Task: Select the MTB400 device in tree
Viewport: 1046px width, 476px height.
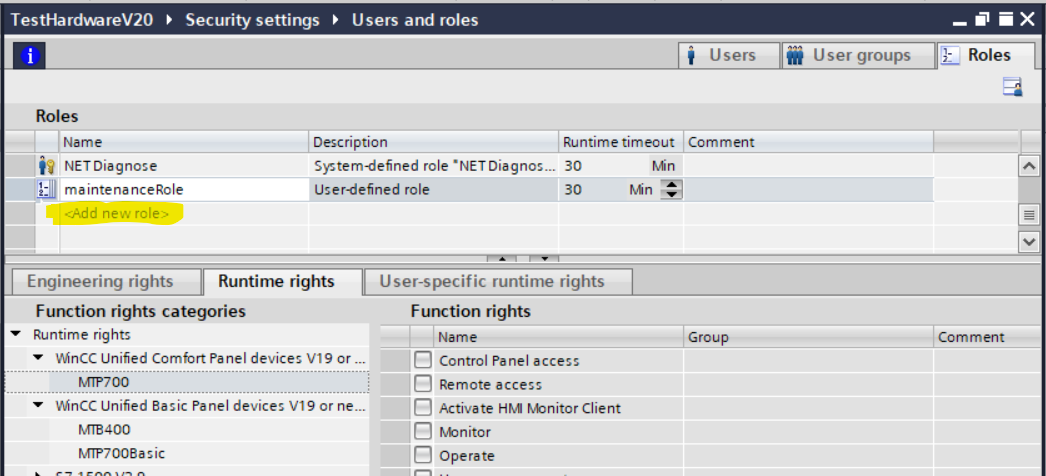Action: 103,430
